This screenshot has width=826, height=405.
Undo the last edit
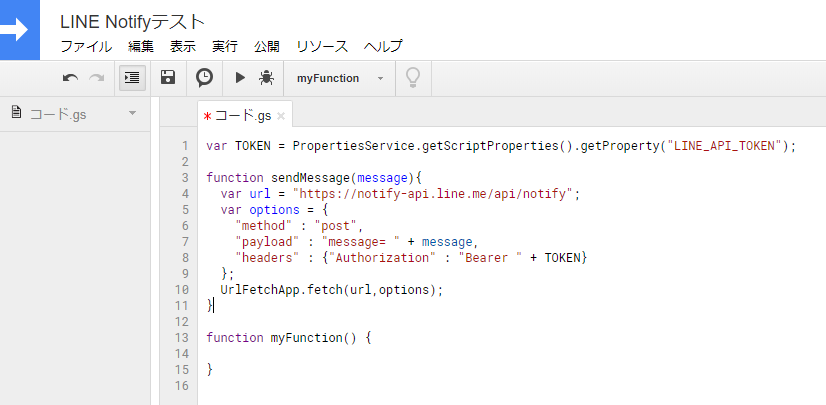[70, 78]
